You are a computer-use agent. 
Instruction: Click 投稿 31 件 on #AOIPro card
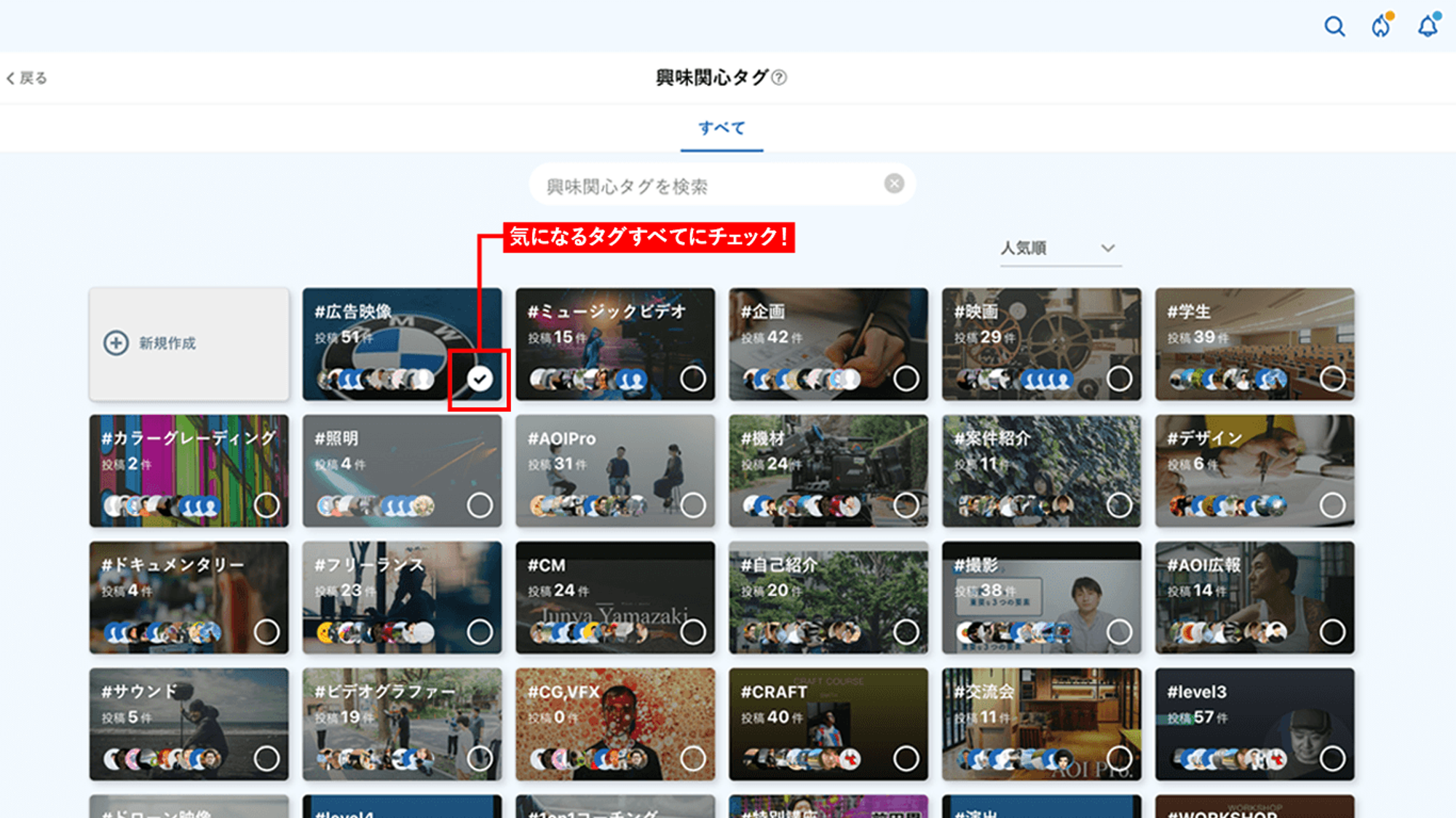[x=558, y=464]
